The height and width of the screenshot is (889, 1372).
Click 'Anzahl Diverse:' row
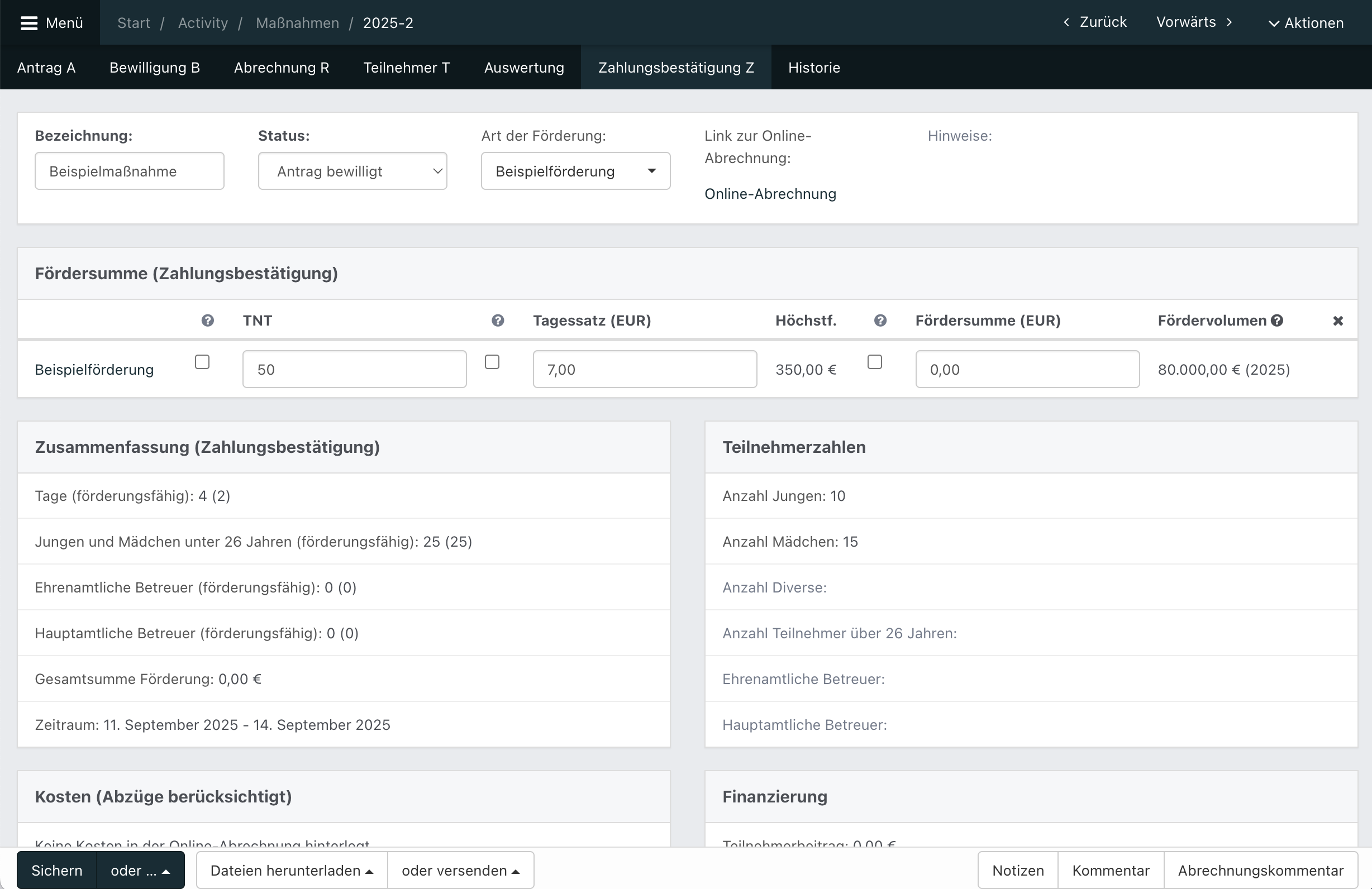click(x=1031, y=587)
